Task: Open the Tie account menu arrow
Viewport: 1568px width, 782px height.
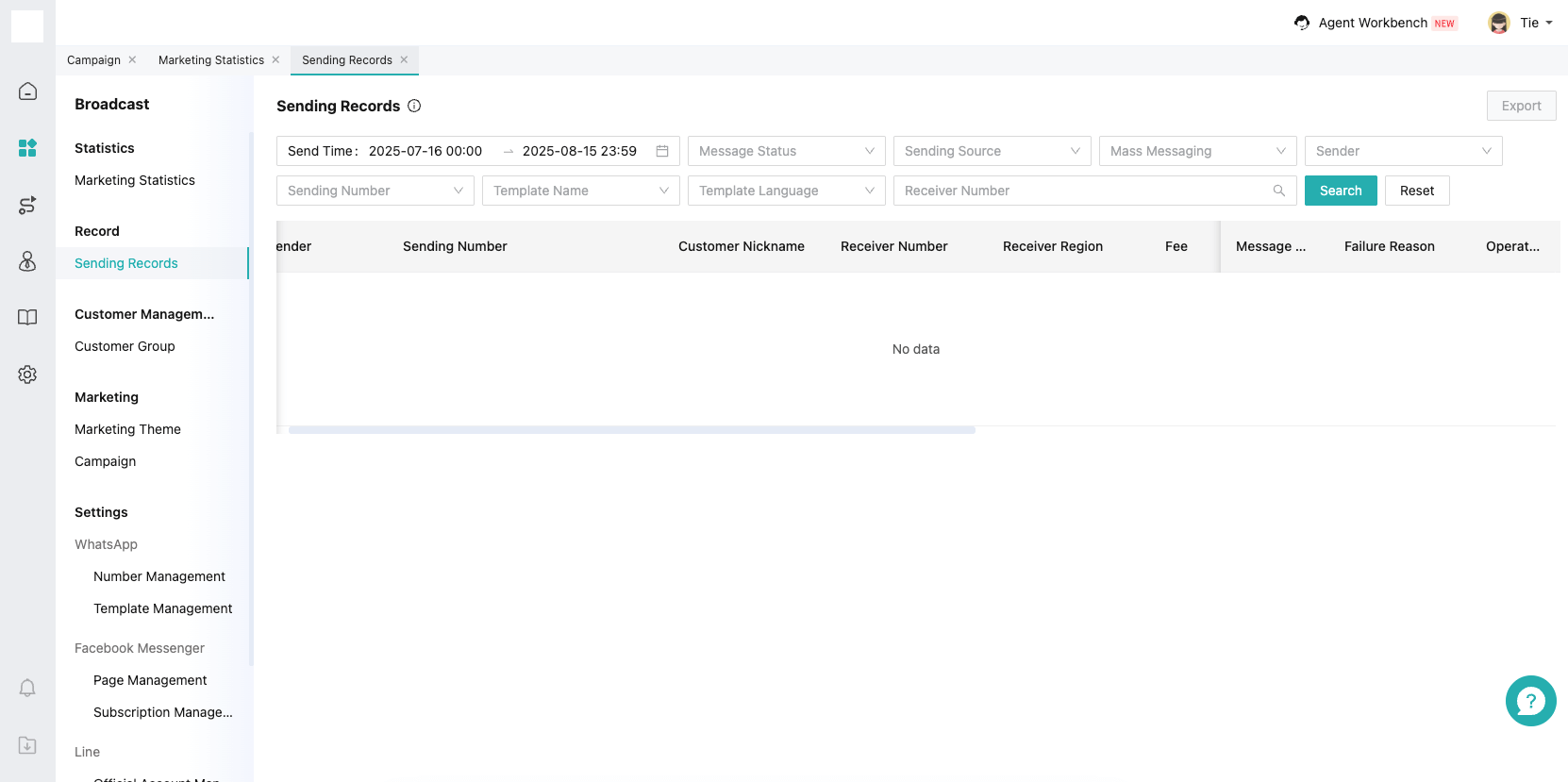Action: tap(1549, 23)
